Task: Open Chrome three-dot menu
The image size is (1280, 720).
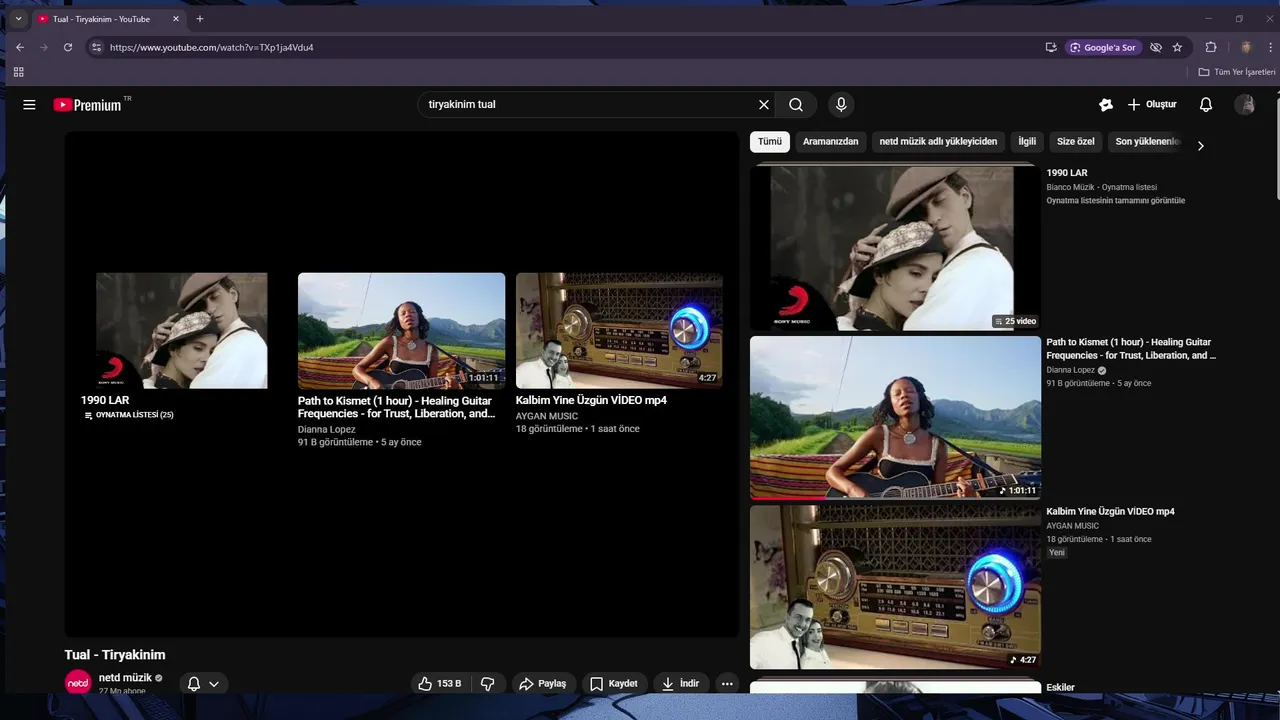Action: (1269, 47)
